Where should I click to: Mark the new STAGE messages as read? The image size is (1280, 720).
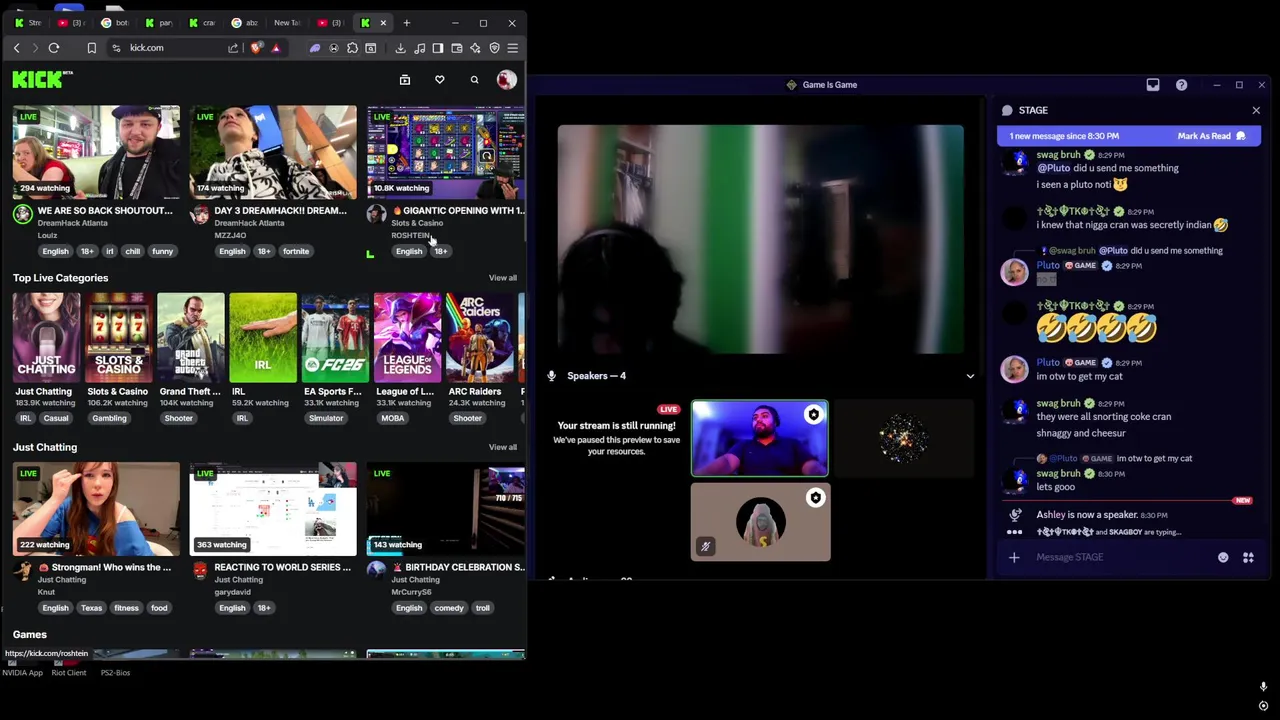[1211, 136]
